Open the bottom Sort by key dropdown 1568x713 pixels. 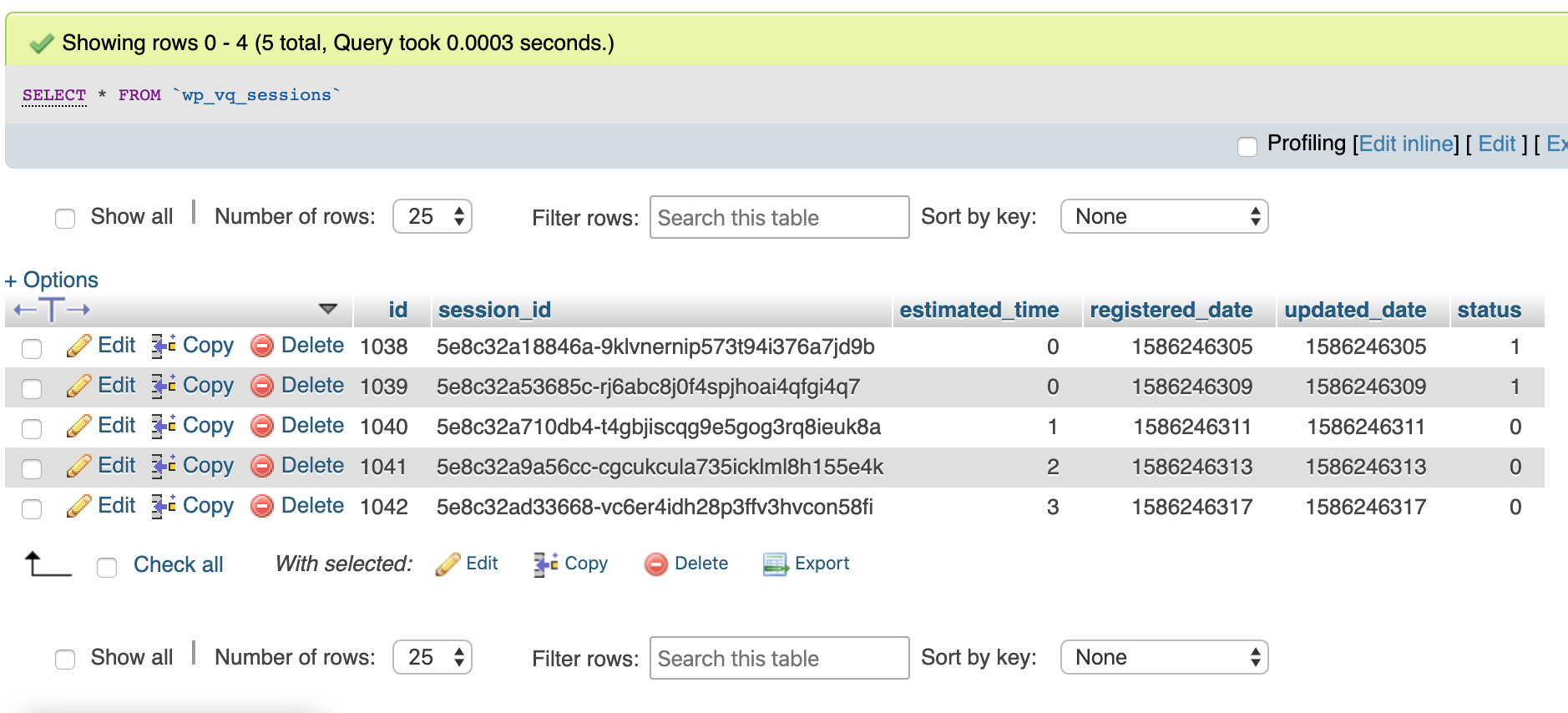point(1165,657)
